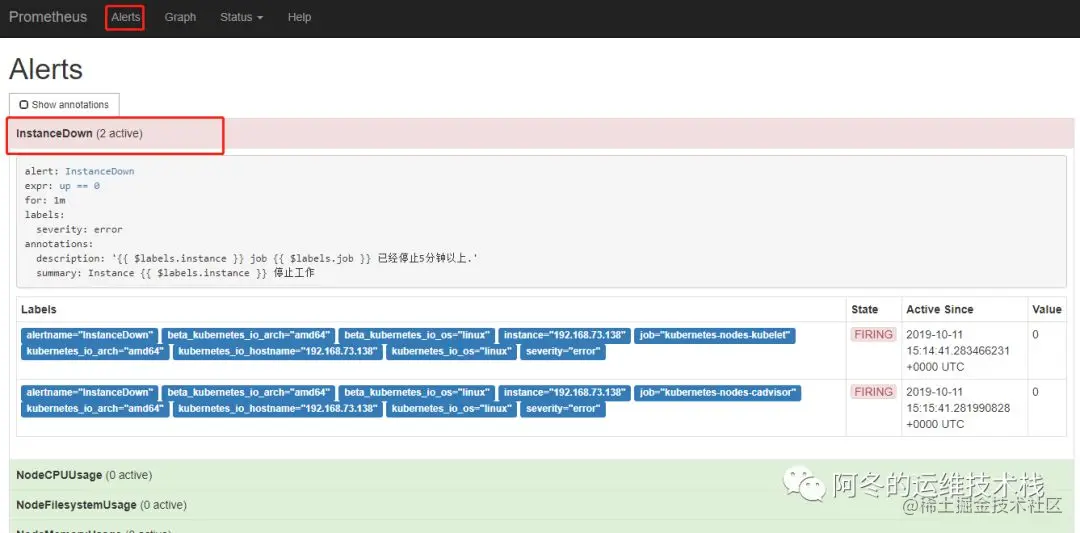Select alertname label in cadvisor alert row
Image resolution: width=1080 pixels, height=533 pixels.
[x=90, y=393]
